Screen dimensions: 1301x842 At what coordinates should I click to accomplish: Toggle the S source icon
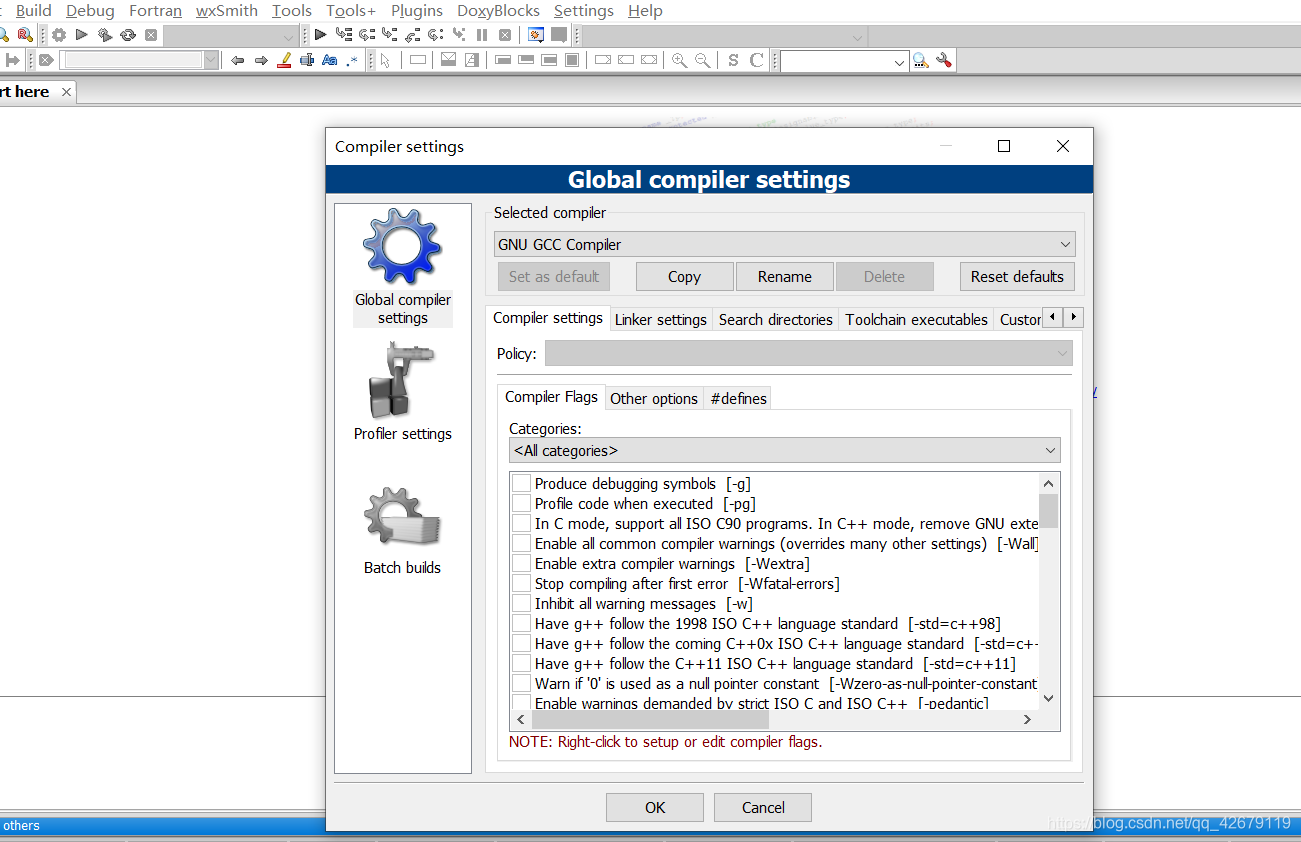pos(733,61)
